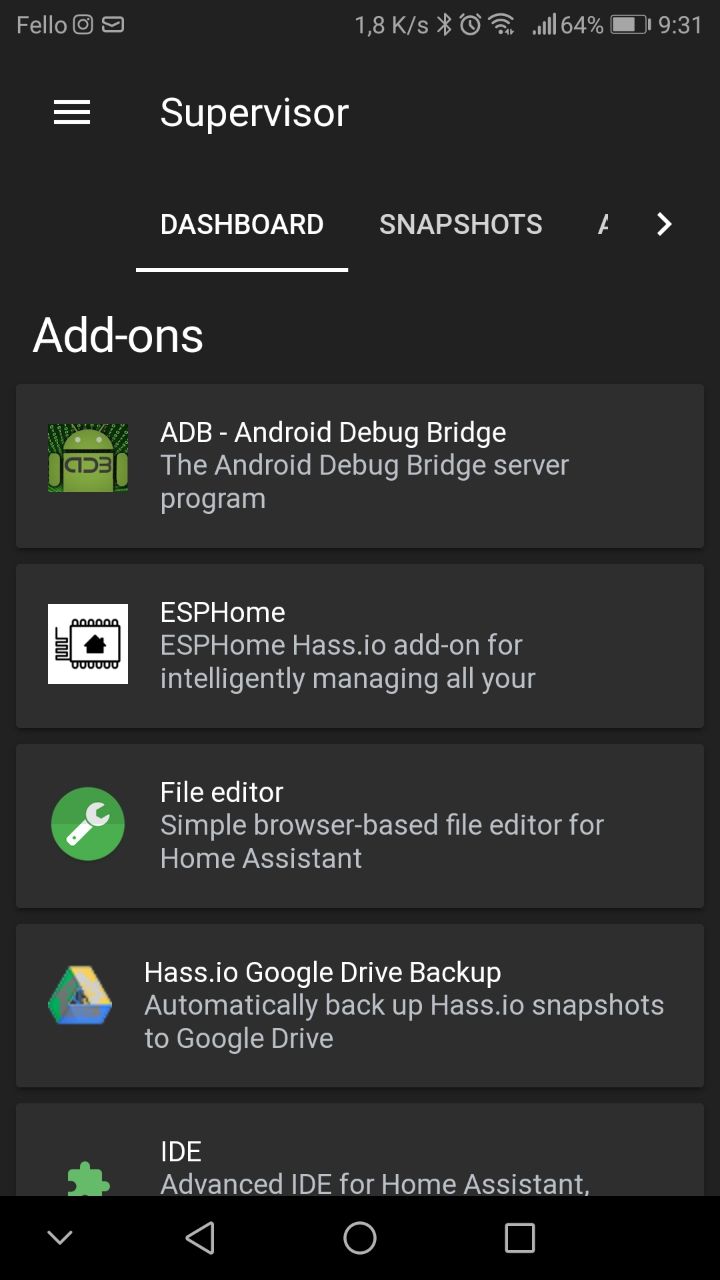Switch to the SNAPSHOTS tab
Screen dimensions: 720x1280
point(460,224)
